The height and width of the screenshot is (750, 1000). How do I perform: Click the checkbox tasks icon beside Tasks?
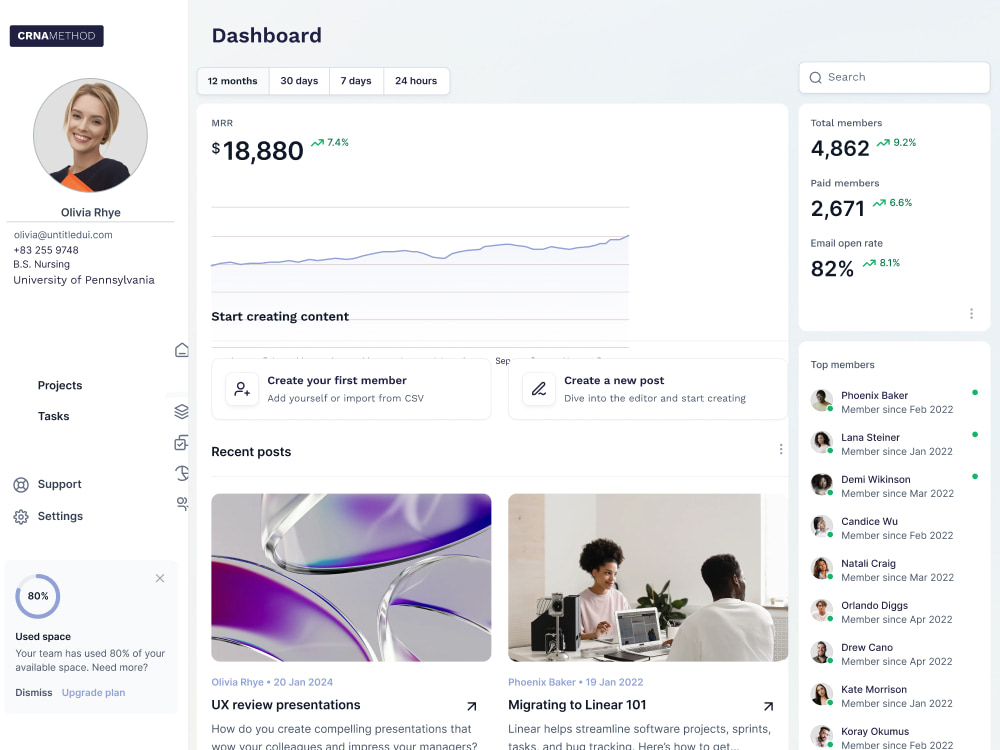[x=182, y=443]
